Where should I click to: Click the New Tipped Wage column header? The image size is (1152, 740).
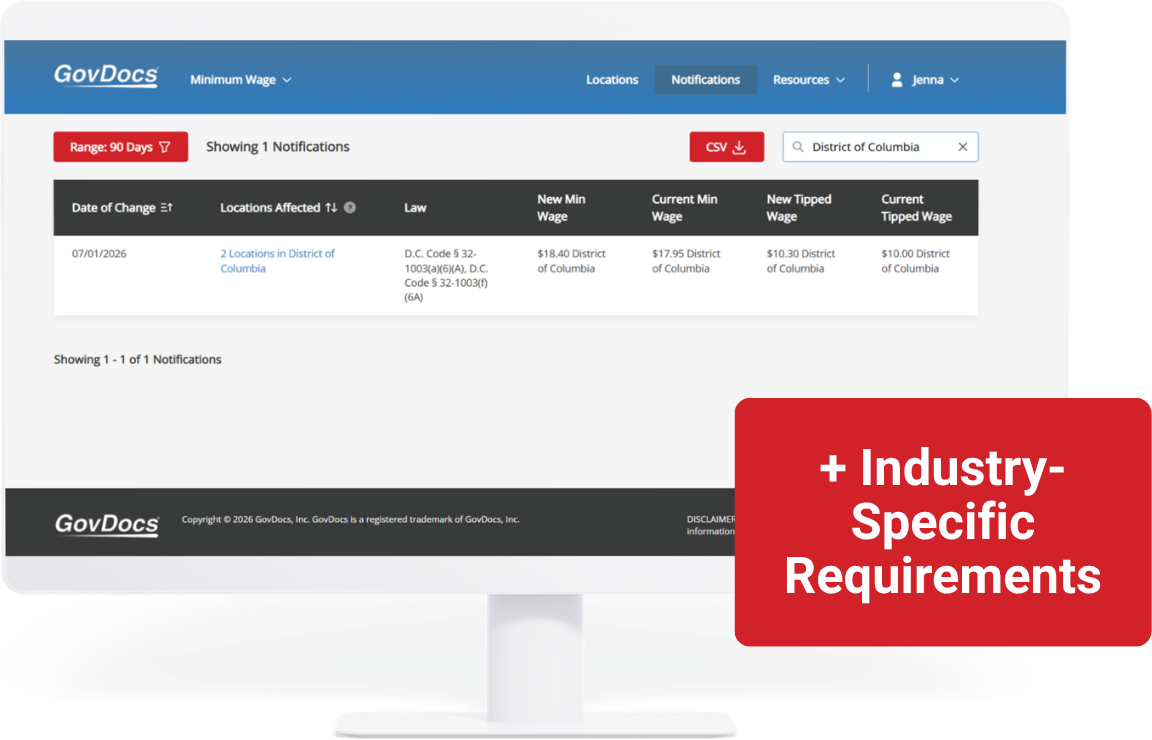pyautogui.click(x=799, y=208)
